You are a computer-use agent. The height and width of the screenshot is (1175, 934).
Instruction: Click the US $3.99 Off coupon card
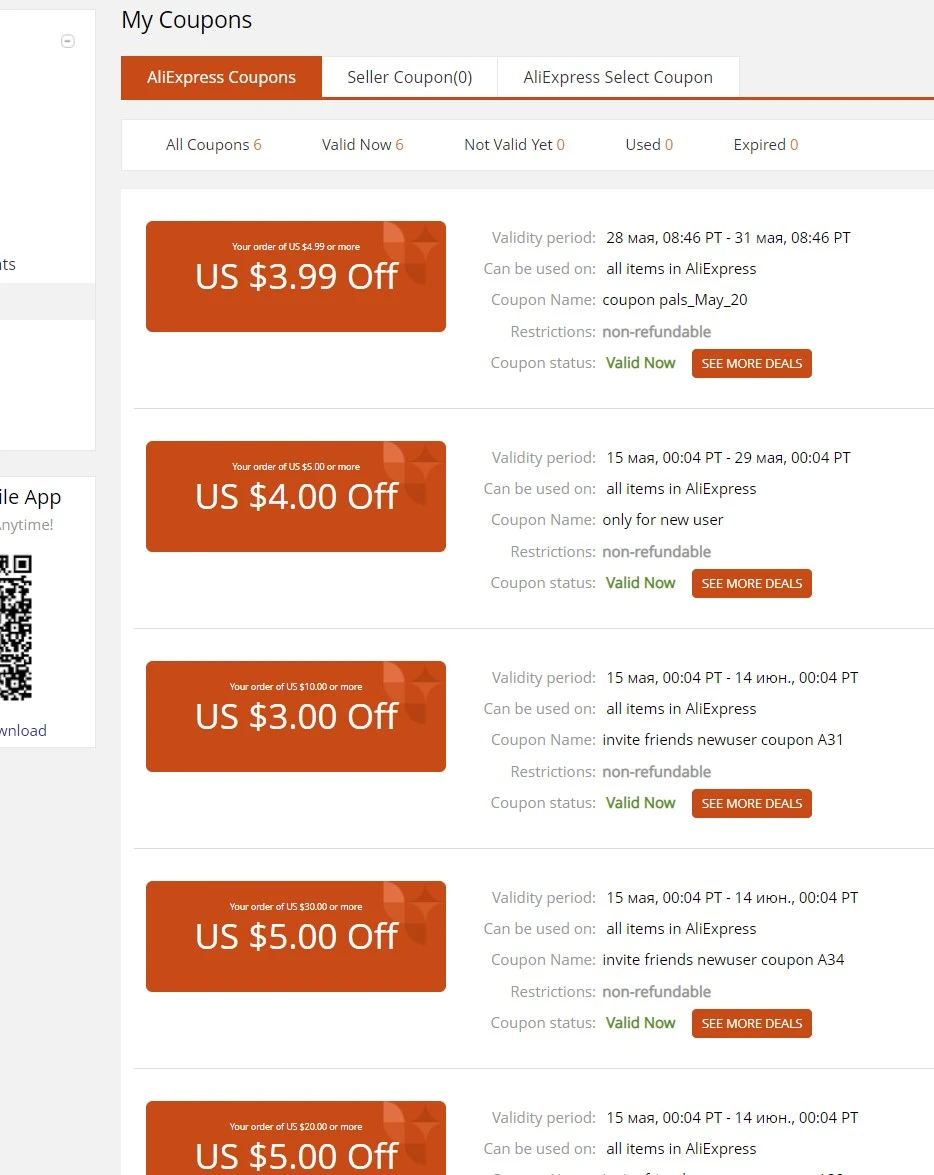coord(296,277)
